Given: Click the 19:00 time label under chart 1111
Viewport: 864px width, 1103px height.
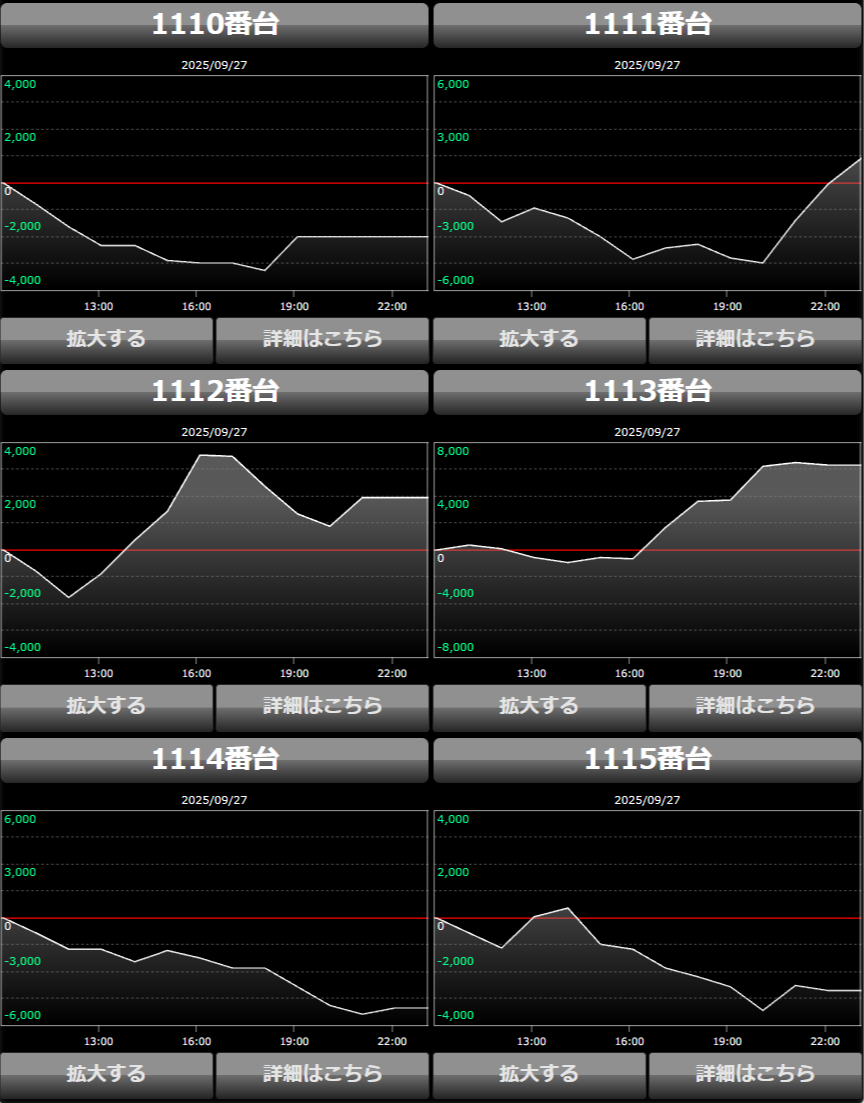Looking at the screenshot, I should pyautogui.click(x=727, y=307).
